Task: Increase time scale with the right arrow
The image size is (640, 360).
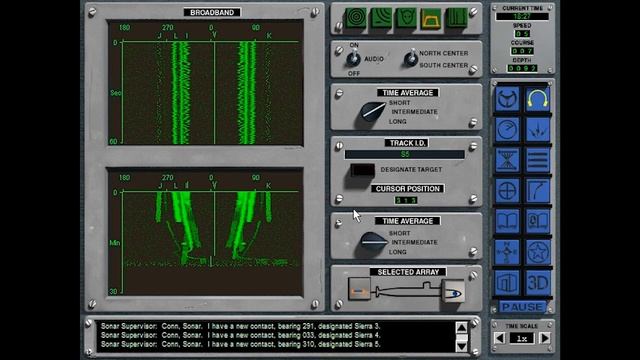Action: pyautogui.click(x=545, y=338)
